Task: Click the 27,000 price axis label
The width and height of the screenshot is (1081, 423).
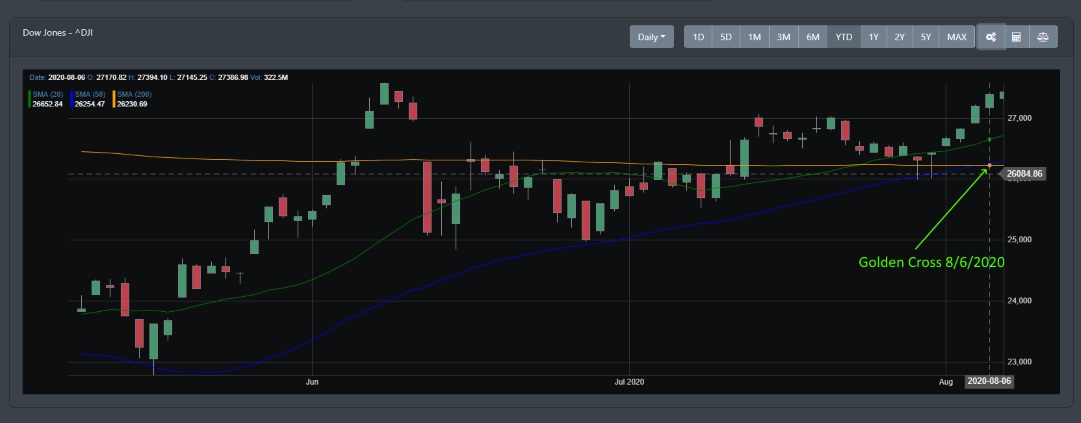Action: (x=1019, y=118)
